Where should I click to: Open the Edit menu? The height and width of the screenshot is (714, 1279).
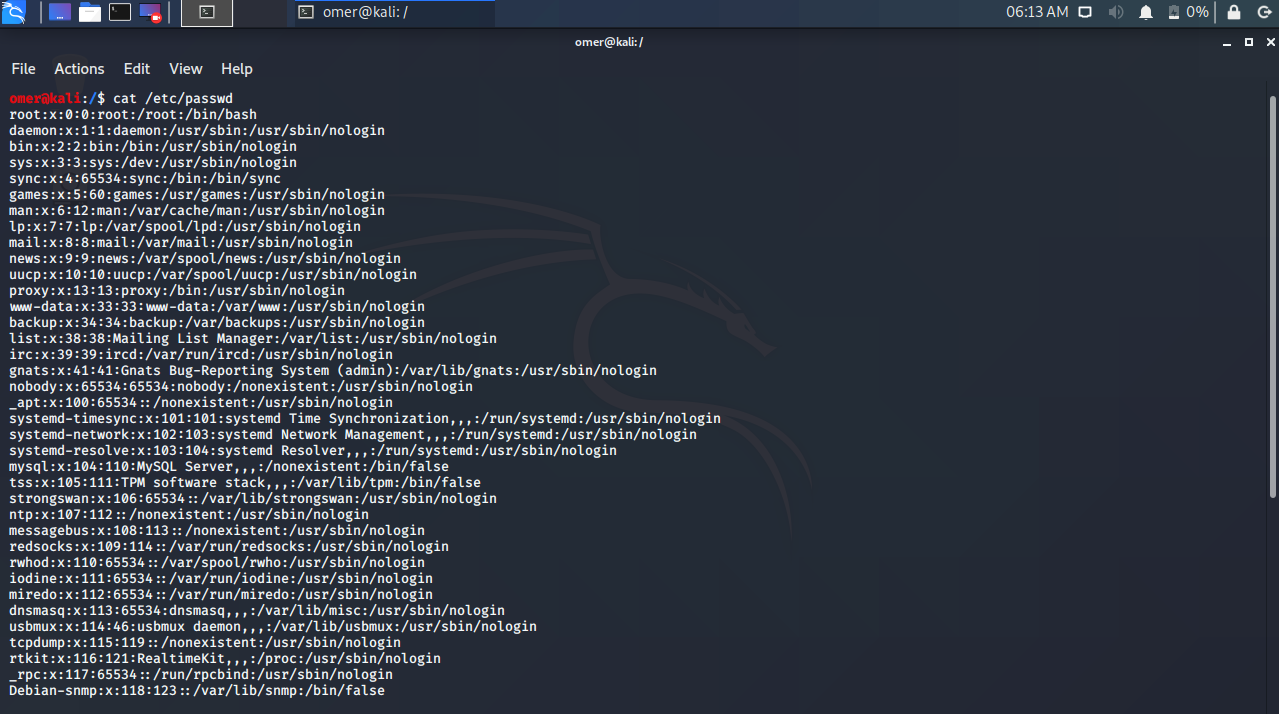pyautogui.click(x=137, y=69)
